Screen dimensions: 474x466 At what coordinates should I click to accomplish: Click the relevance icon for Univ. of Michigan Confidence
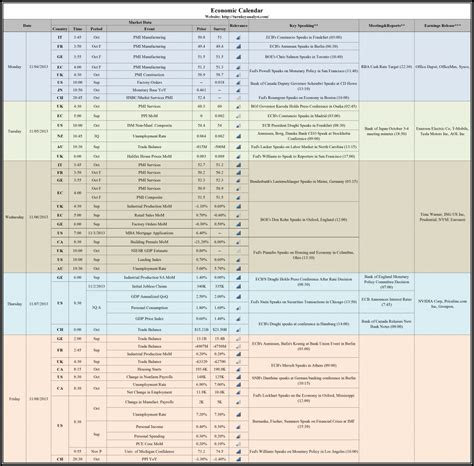[x=238, y=452]
